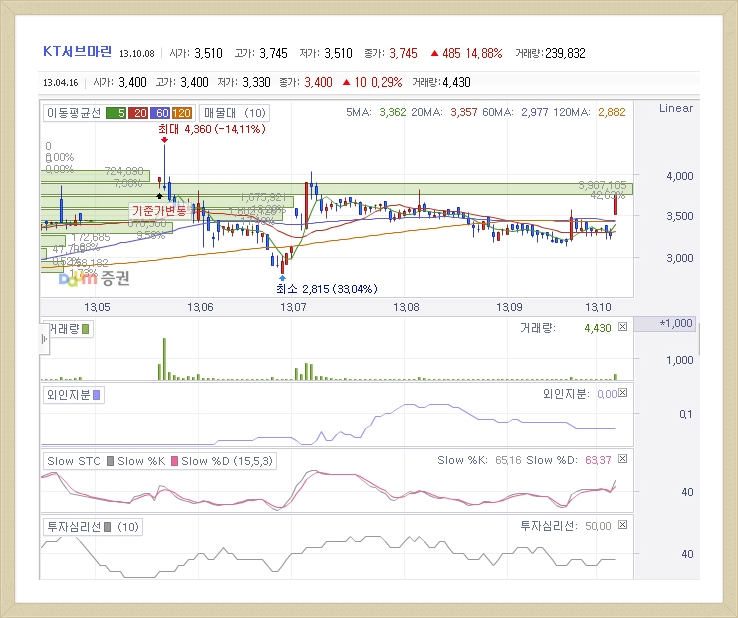The width and height of the screenshot is (738, 618).
Task: Expand the left side panel handle
Action: click(x=44, y=338)
